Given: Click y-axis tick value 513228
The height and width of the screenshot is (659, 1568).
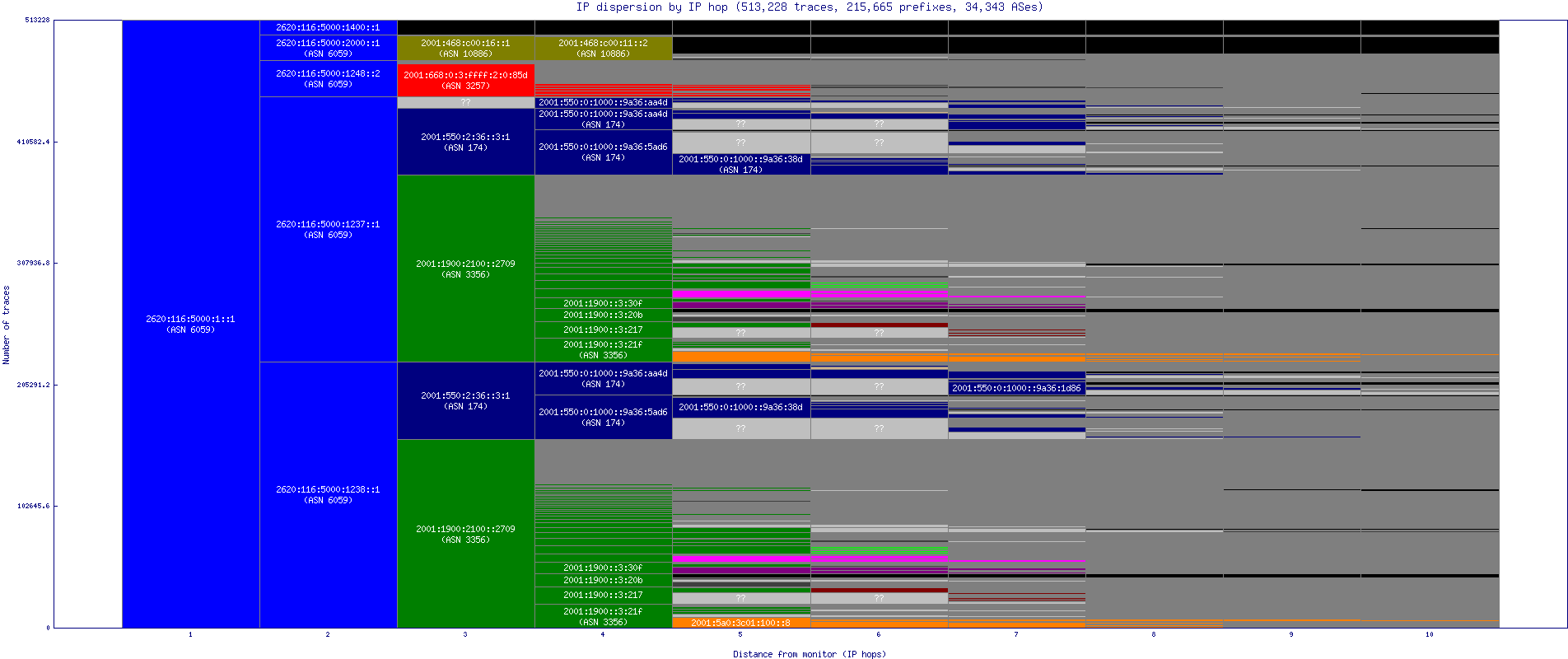Looking at the screenshot, I should coord(37,20).
